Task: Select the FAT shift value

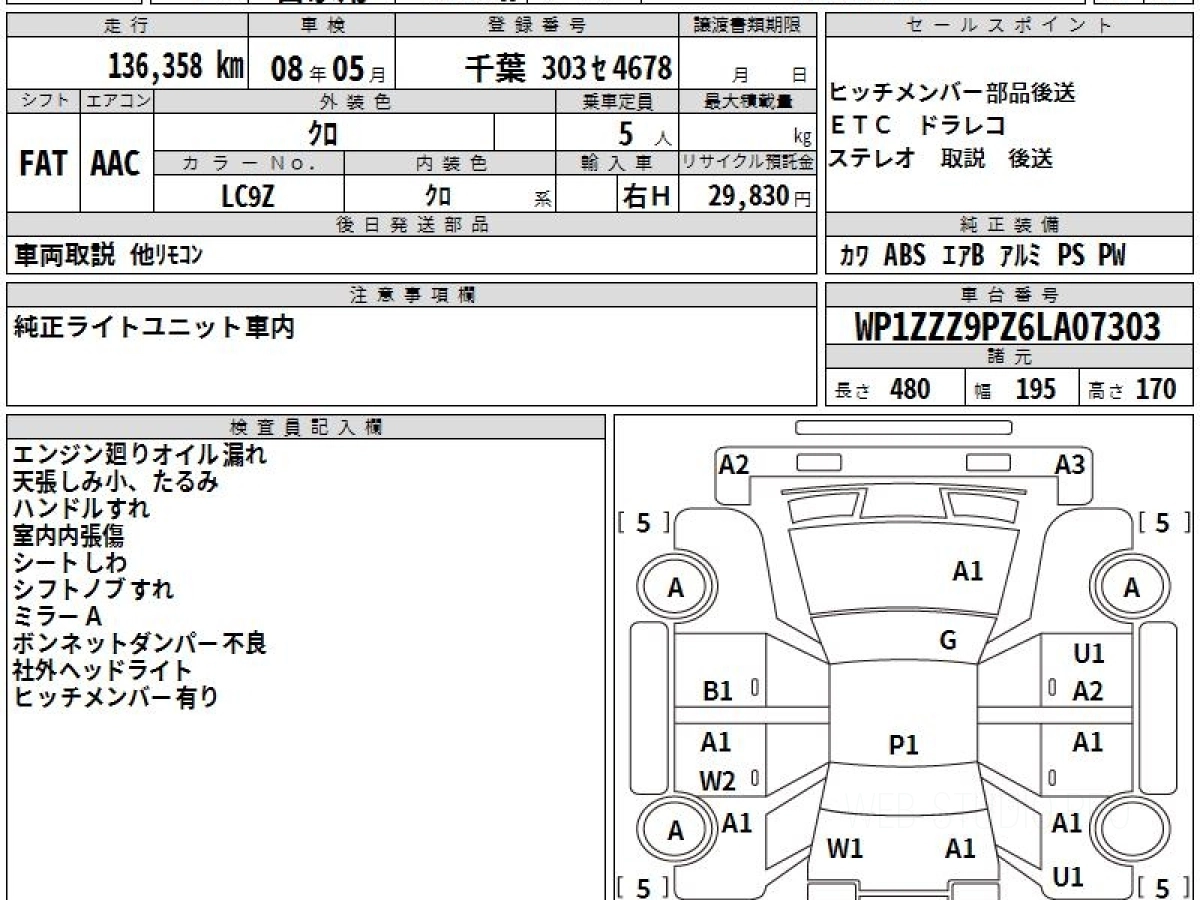Action: (43, 163)
